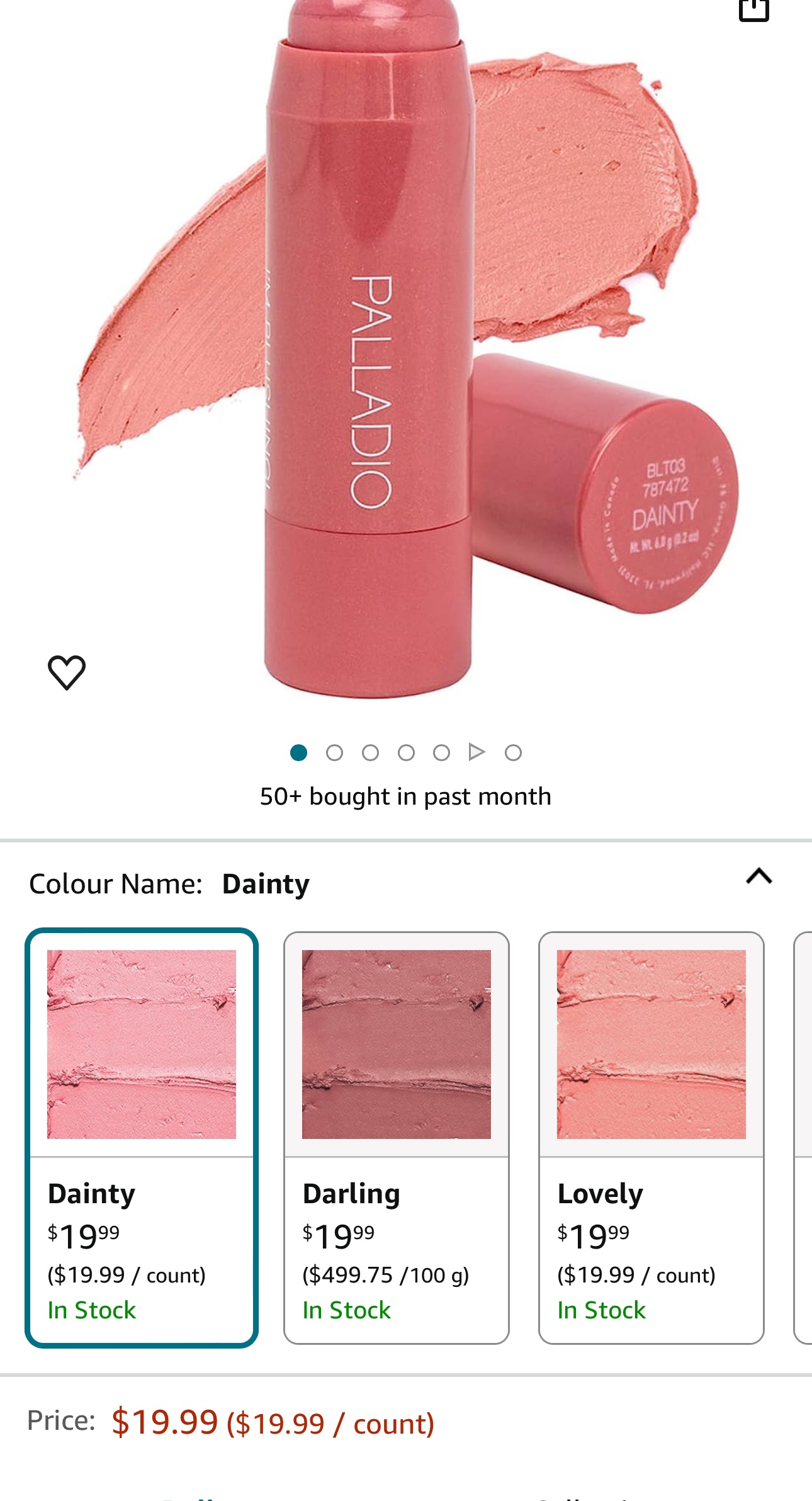The height and width of the screenshot is (1501, 812).
Task: Pick the Lovely option priced $19.99
Action: tap(651, 1138)
